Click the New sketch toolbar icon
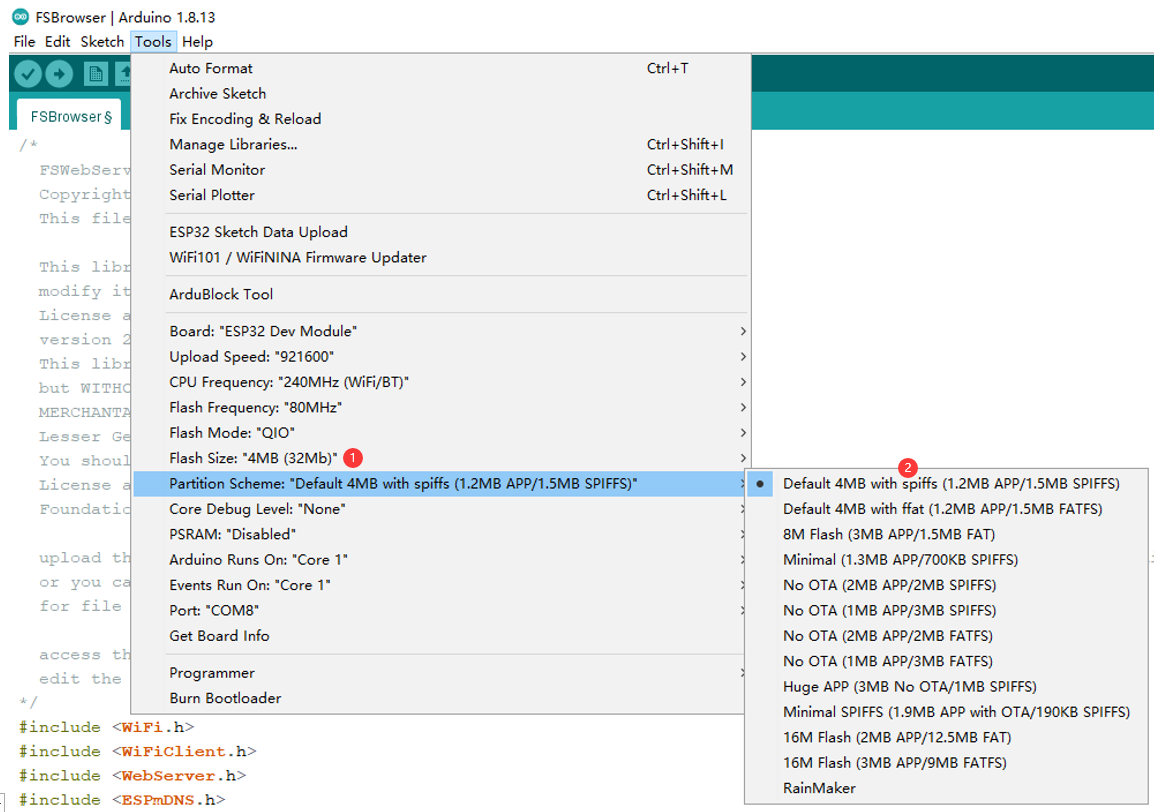The image size is (1154, 812). [96, 74]
